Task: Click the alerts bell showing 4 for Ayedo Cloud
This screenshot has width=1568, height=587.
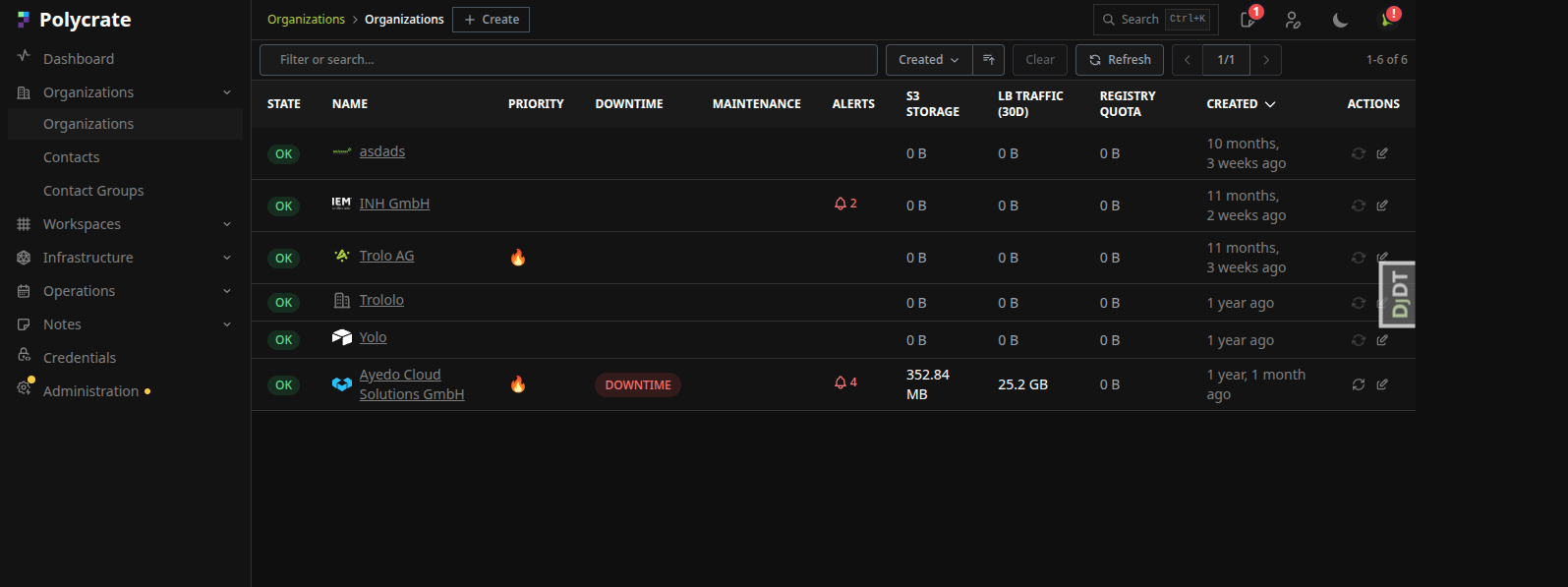Action: (x=845, y=382)
